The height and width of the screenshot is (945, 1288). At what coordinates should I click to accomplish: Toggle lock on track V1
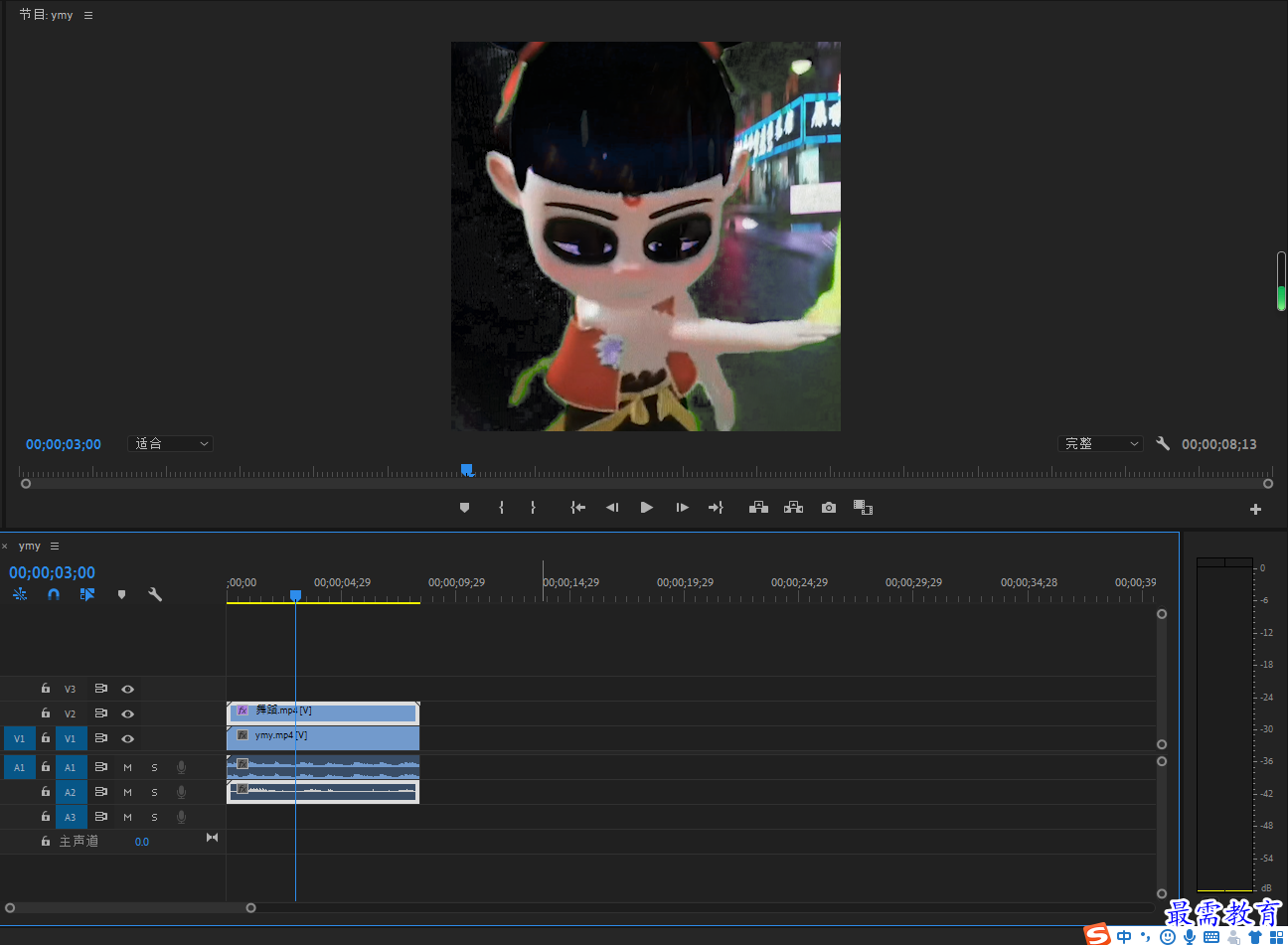[x=46, y=737]
